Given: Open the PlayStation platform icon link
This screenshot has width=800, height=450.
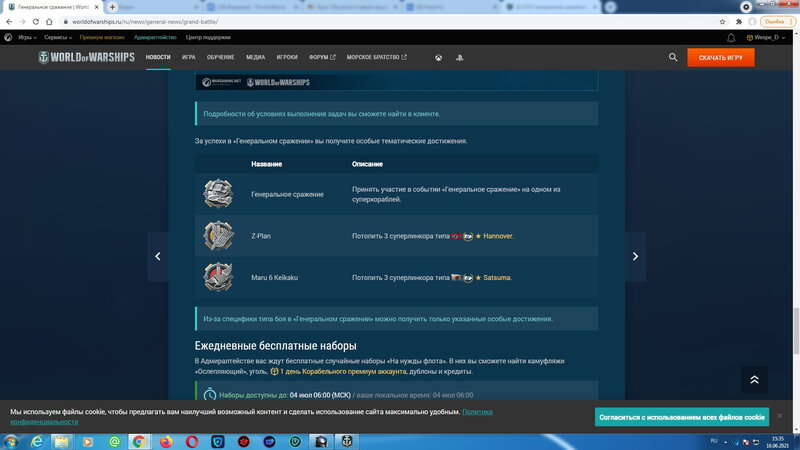Looking at the screenshot, I should (459, 58).
